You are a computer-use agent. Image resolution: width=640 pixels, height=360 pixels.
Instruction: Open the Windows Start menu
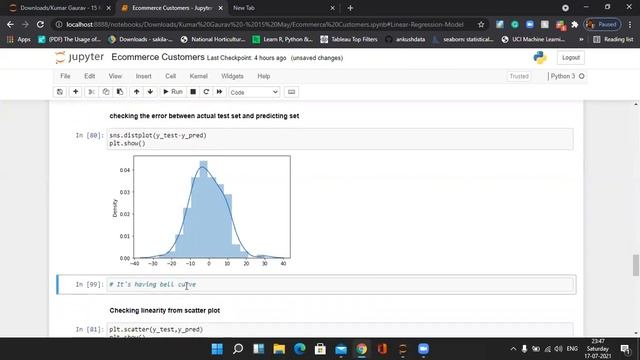click(x=217, y=349)
